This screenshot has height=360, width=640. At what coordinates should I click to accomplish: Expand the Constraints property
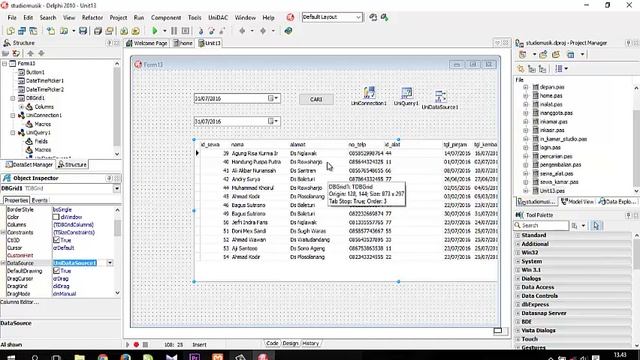click(3, 232)
